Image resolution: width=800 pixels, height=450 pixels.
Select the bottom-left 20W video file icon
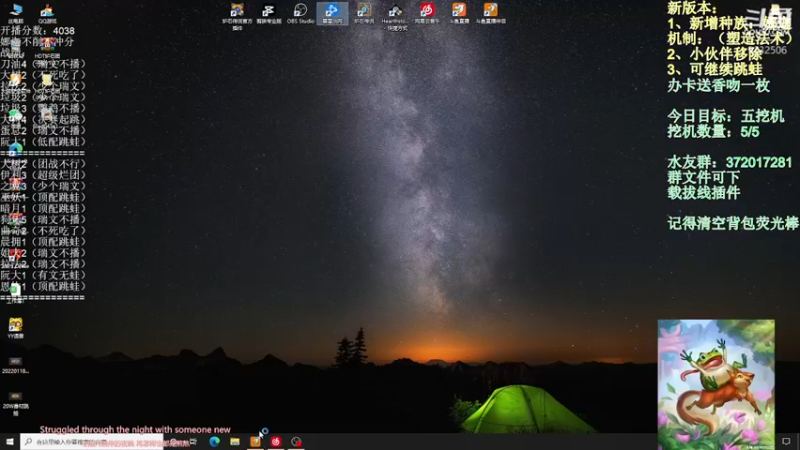(x=15, y=404)
